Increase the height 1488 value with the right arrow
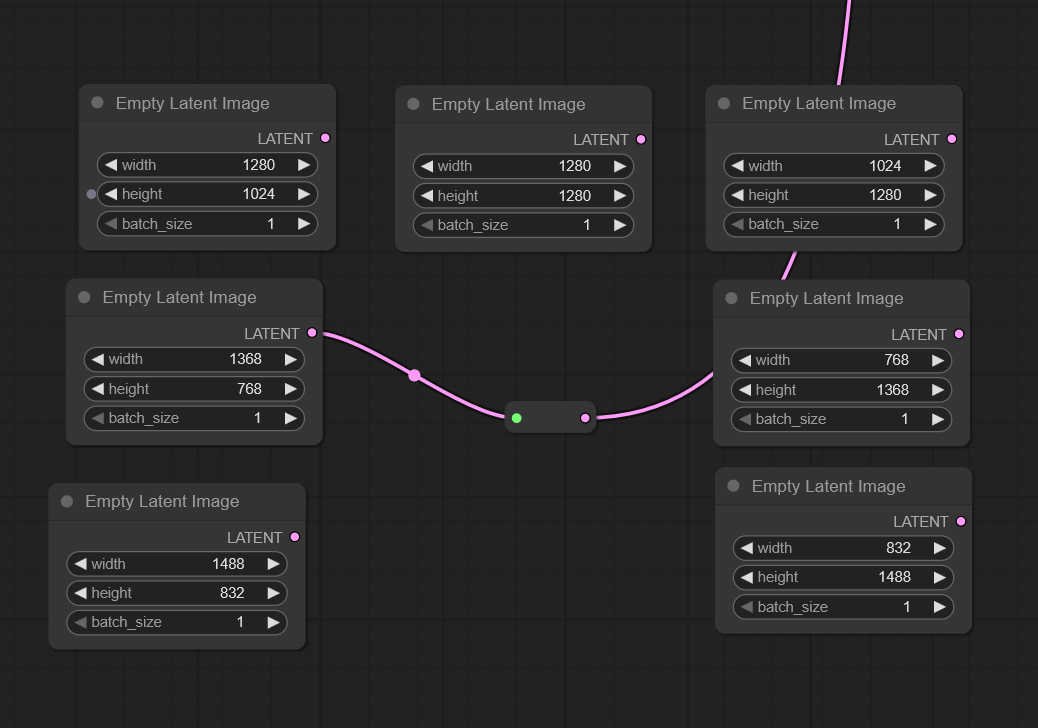 (939, 577)
